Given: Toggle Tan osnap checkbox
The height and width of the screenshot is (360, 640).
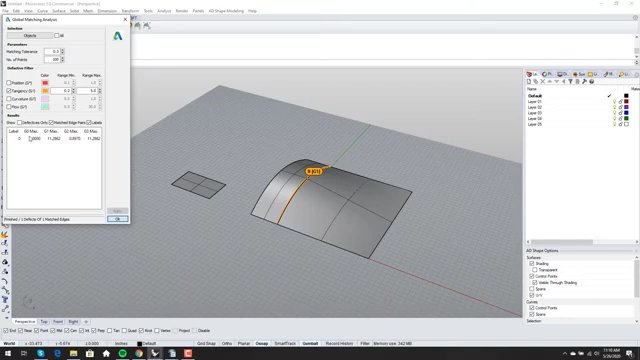Looking at the screenshot, I should click(x=109, y=331).
